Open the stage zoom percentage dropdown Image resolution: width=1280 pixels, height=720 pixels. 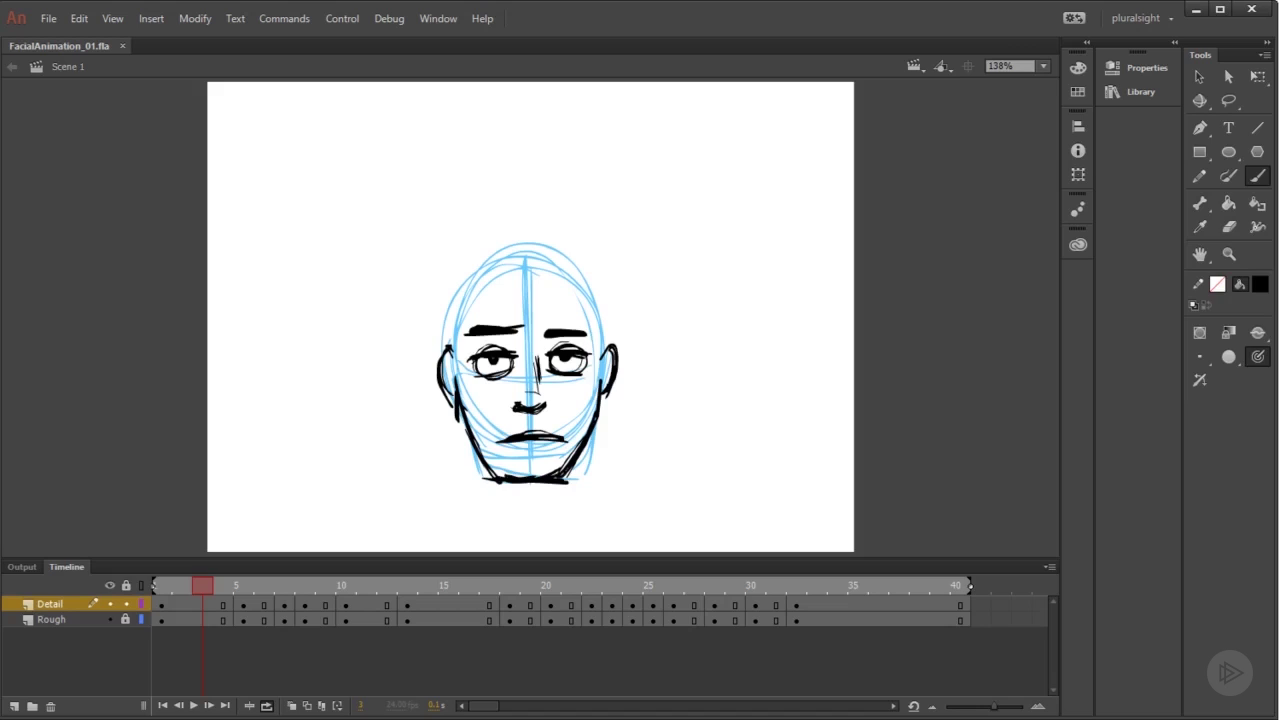coord(1043,66)
